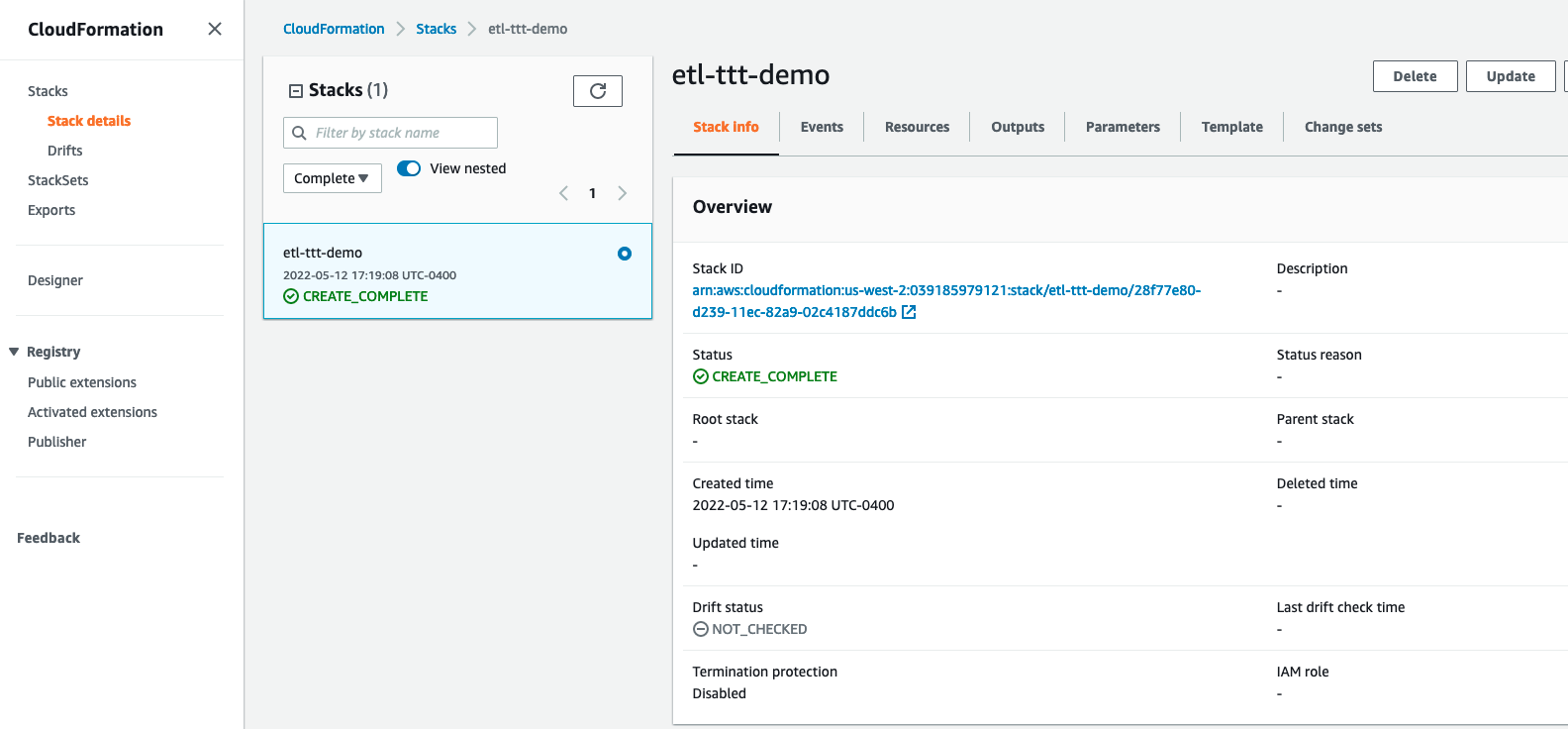
Task: Click the Feedback link
Action: 49,538
